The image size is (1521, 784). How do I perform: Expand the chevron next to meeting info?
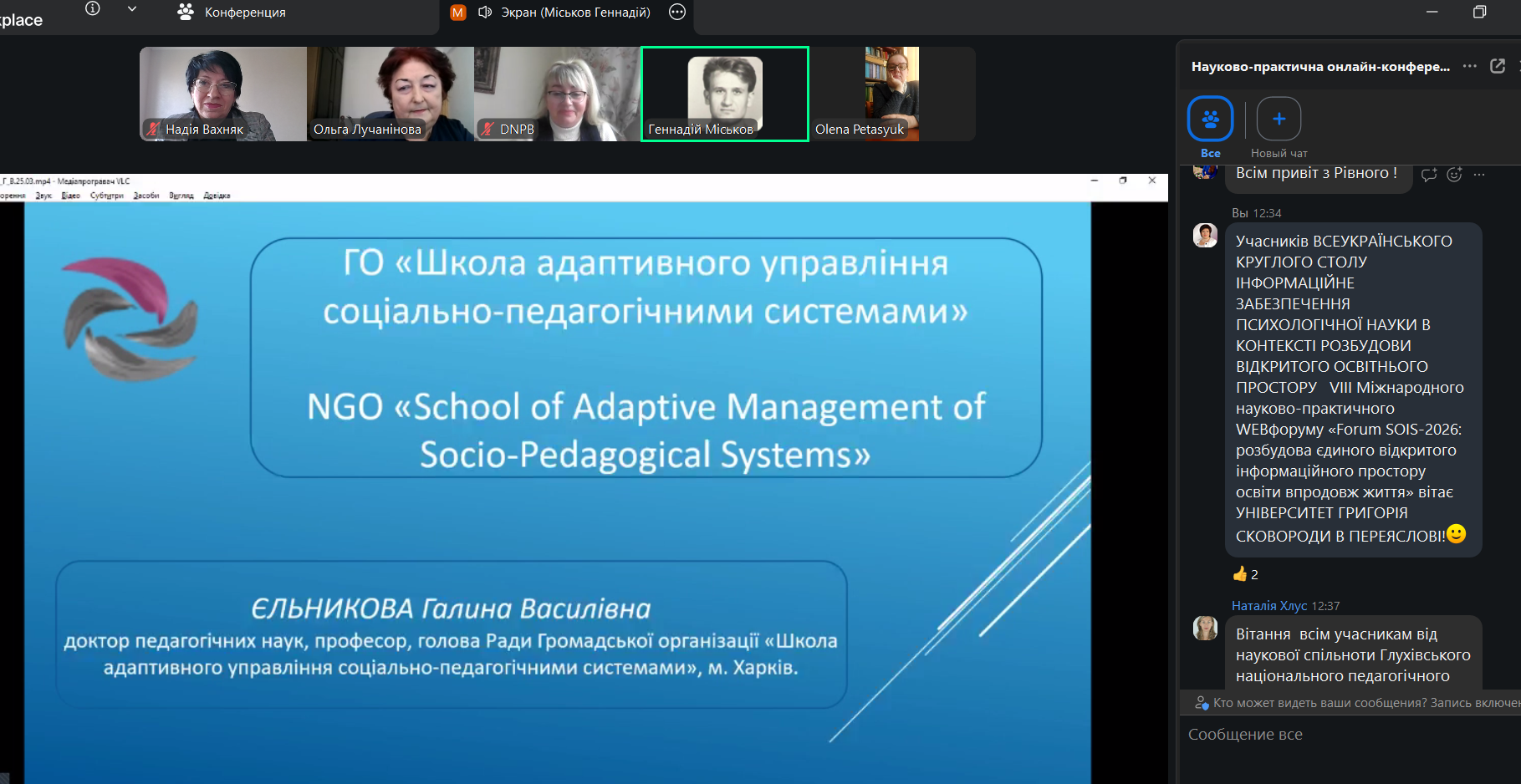(x=131, y=9)
